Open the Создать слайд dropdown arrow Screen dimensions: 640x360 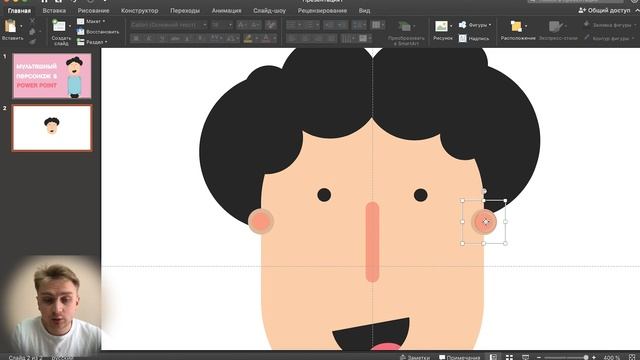70,27
